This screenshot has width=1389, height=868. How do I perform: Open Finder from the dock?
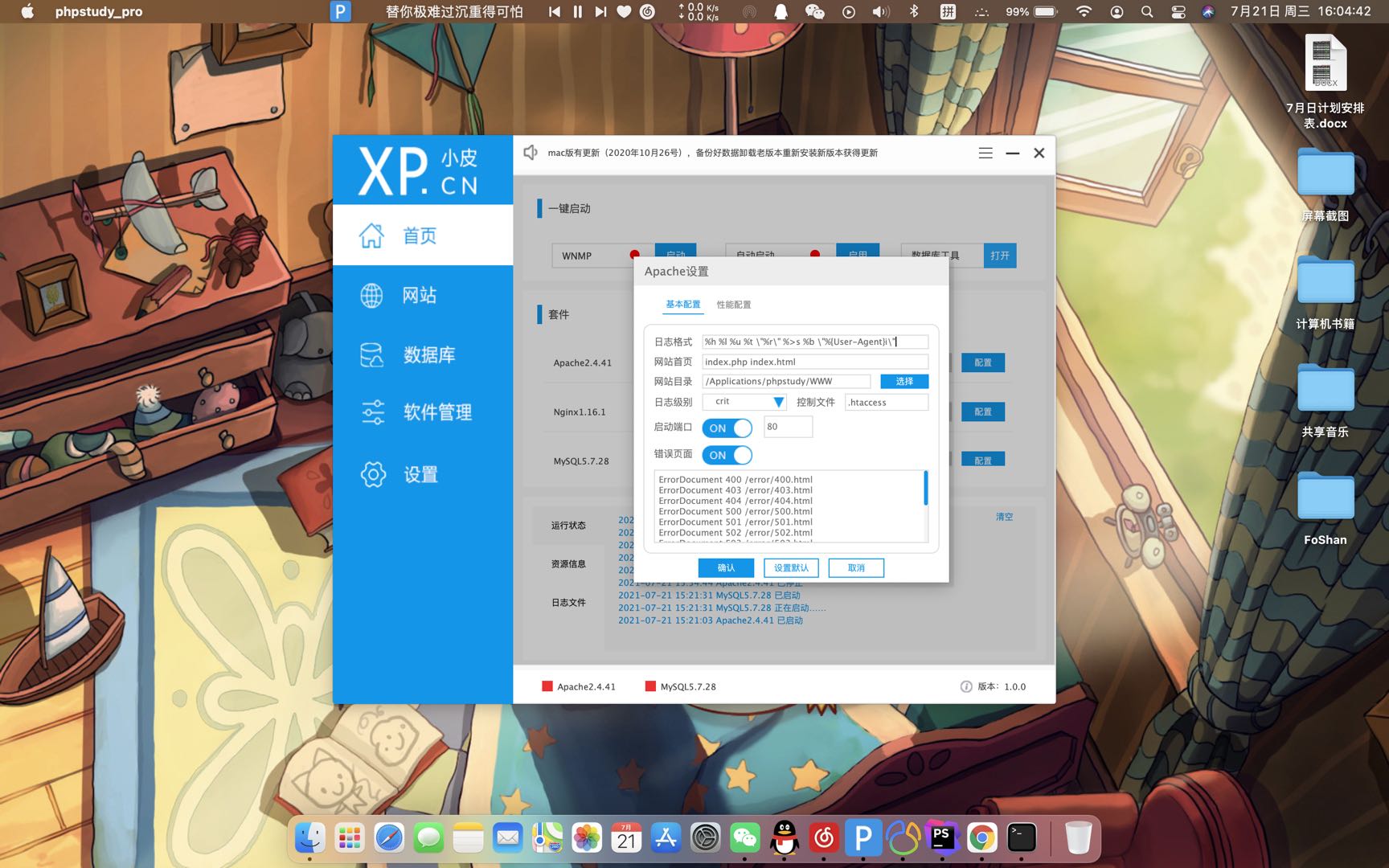click(x=309, y=838)
